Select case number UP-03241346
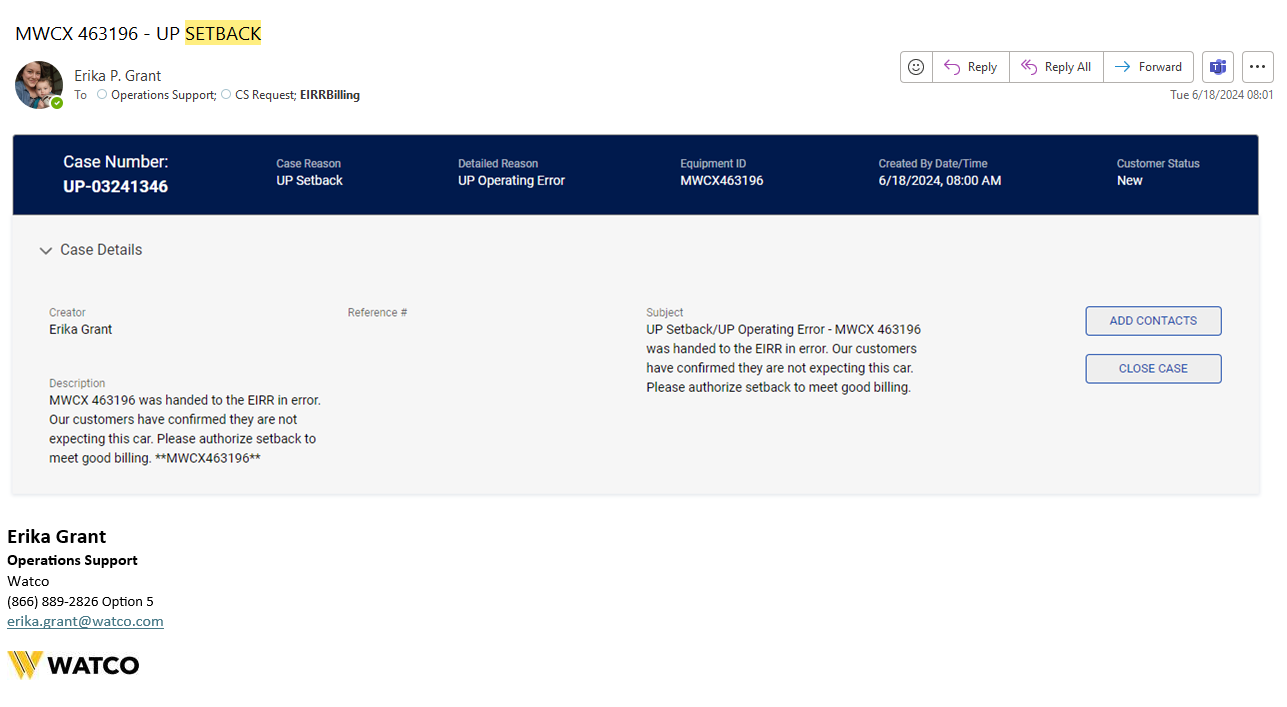 pos(115,187)
